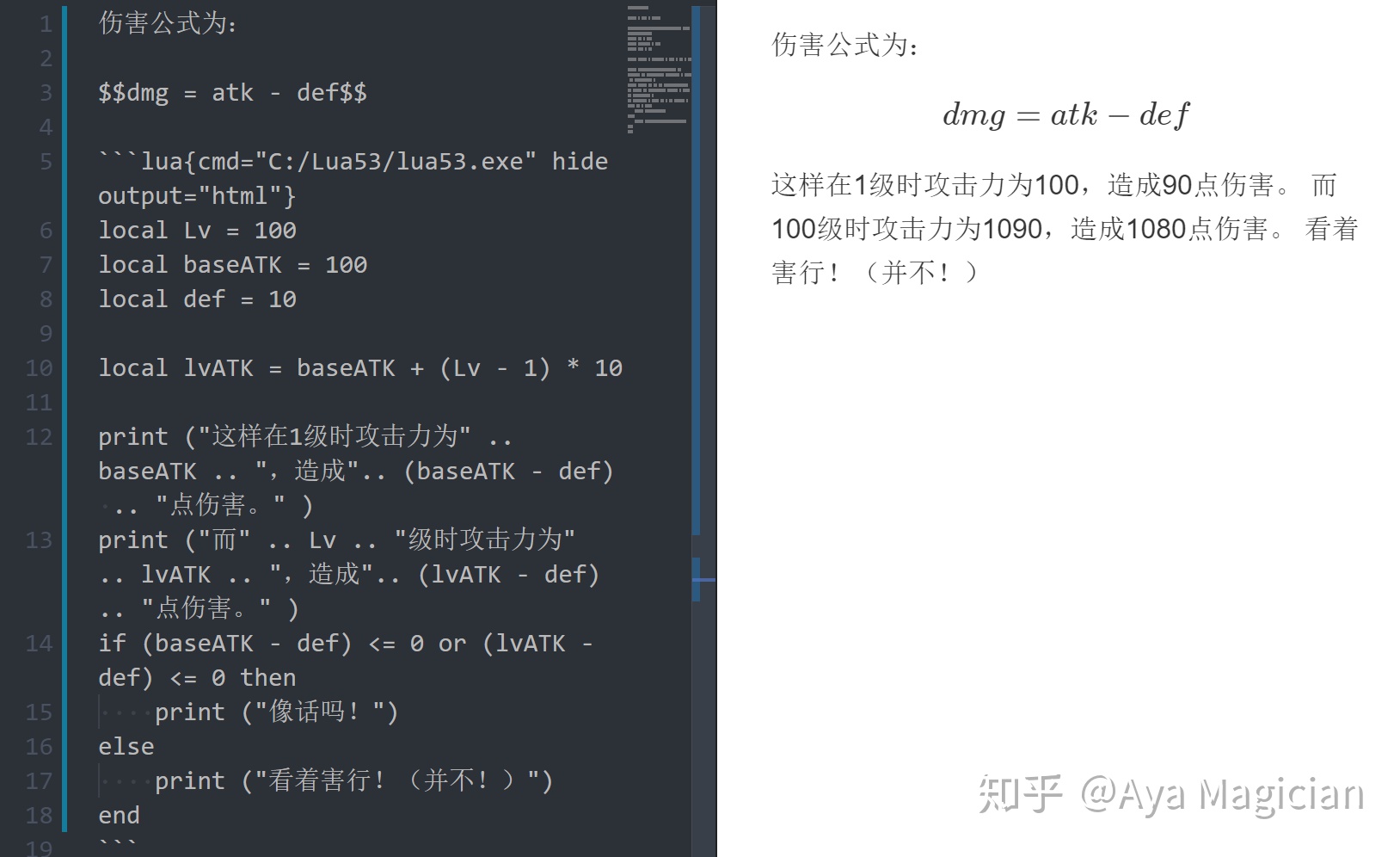Click the print ("而" .. Lv line
Screen dimensions: 1400x857
coord(336,540)
